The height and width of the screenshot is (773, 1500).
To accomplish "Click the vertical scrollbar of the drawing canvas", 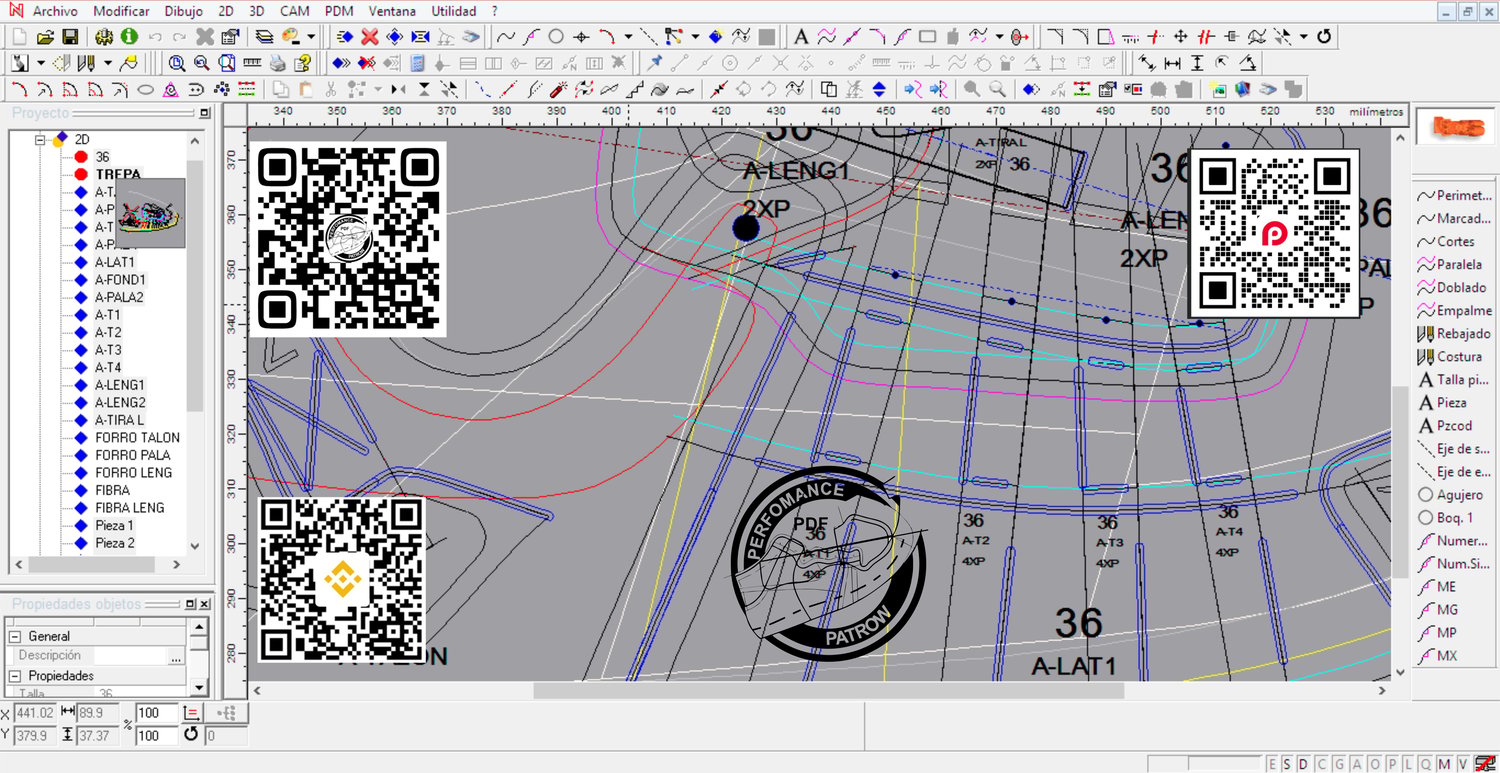I will coord(1399,480).
